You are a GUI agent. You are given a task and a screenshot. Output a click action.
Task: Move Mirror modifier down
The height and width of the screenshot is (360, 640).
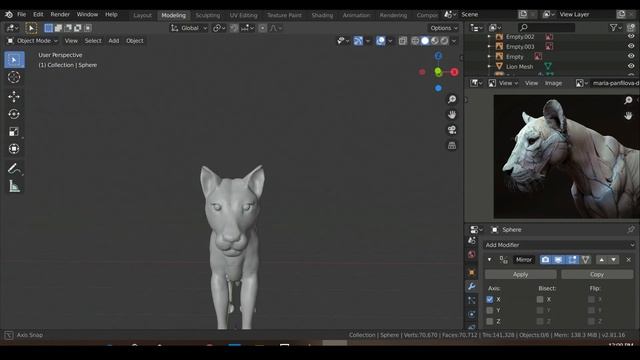(x=613, y=260)
